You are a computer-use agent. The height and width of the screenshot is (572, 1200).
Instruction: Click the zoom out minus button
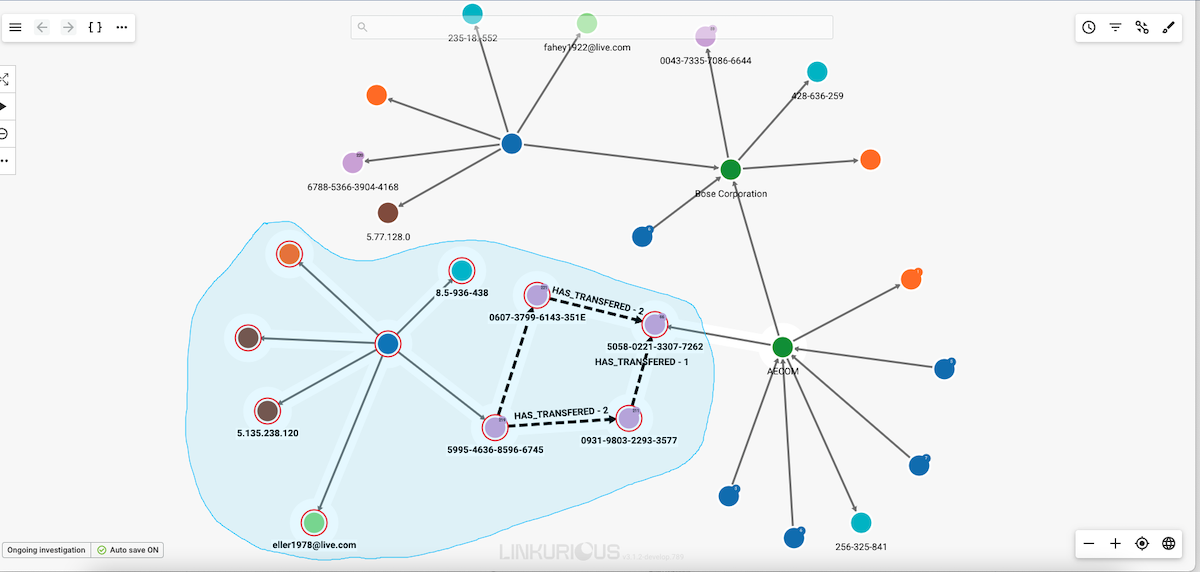1089,543
